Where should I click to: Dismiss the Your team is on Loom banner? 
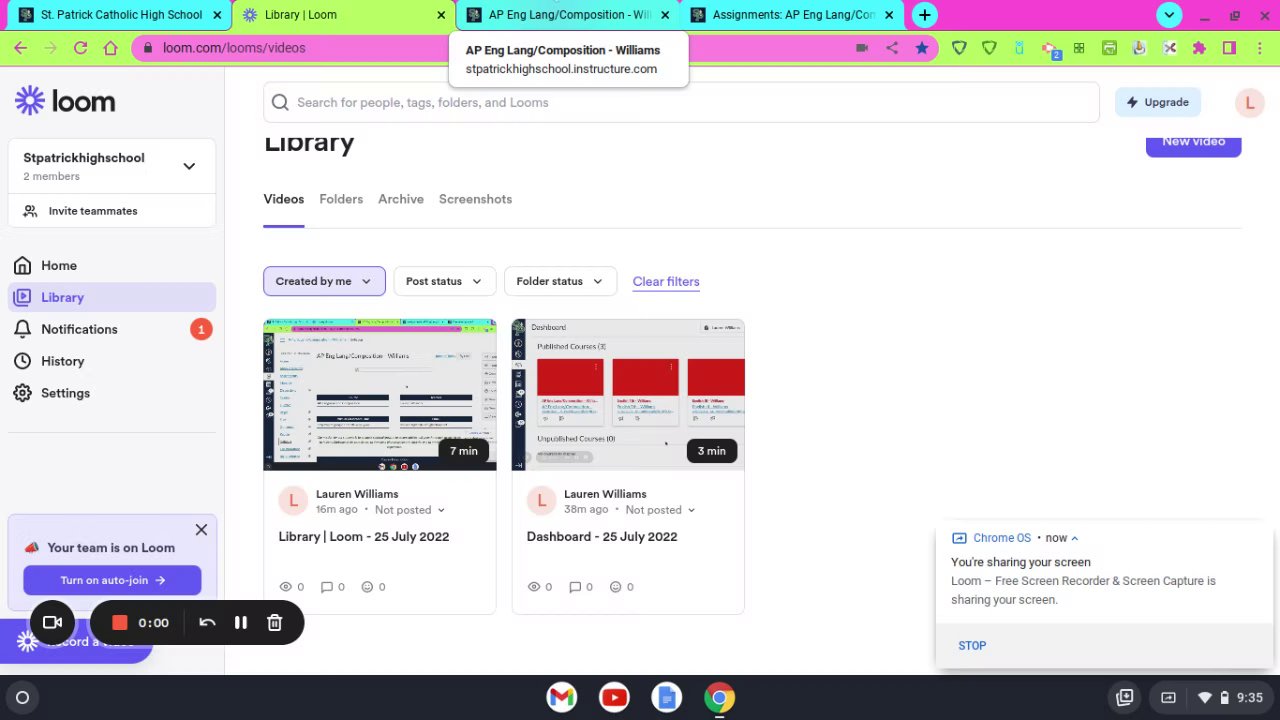pos(201,530)
